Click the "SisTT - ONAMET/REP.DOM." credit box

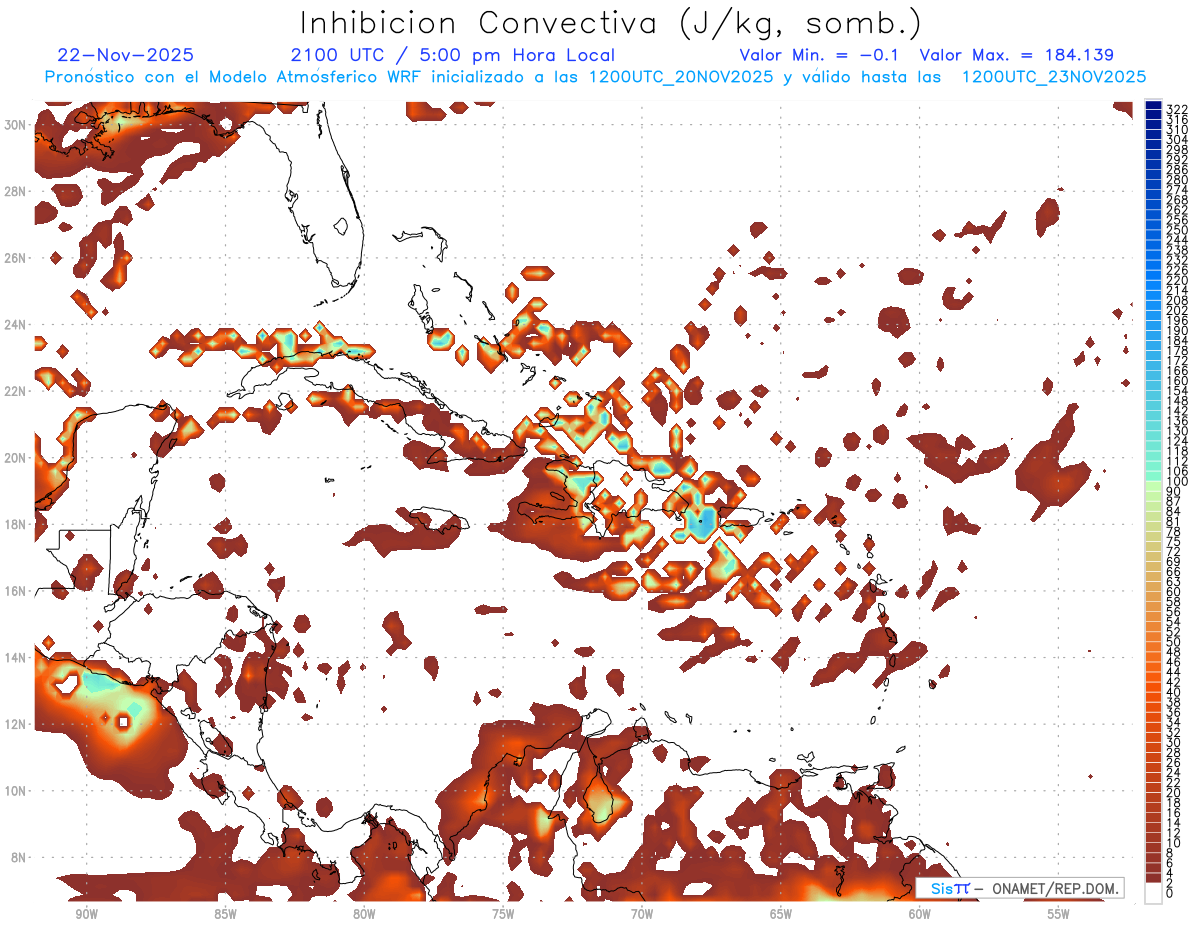(1019, 888)
